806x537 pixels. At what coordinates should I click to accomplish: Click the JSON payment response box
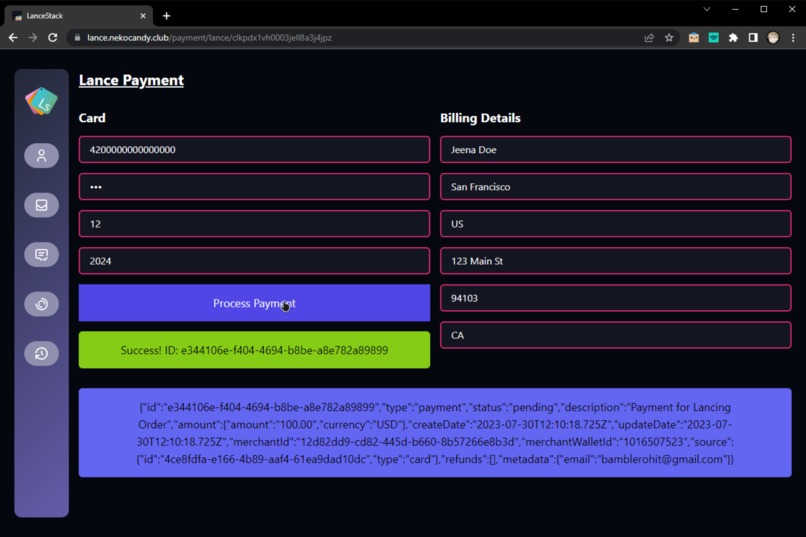pyautogui.click(x=435, y=433)
